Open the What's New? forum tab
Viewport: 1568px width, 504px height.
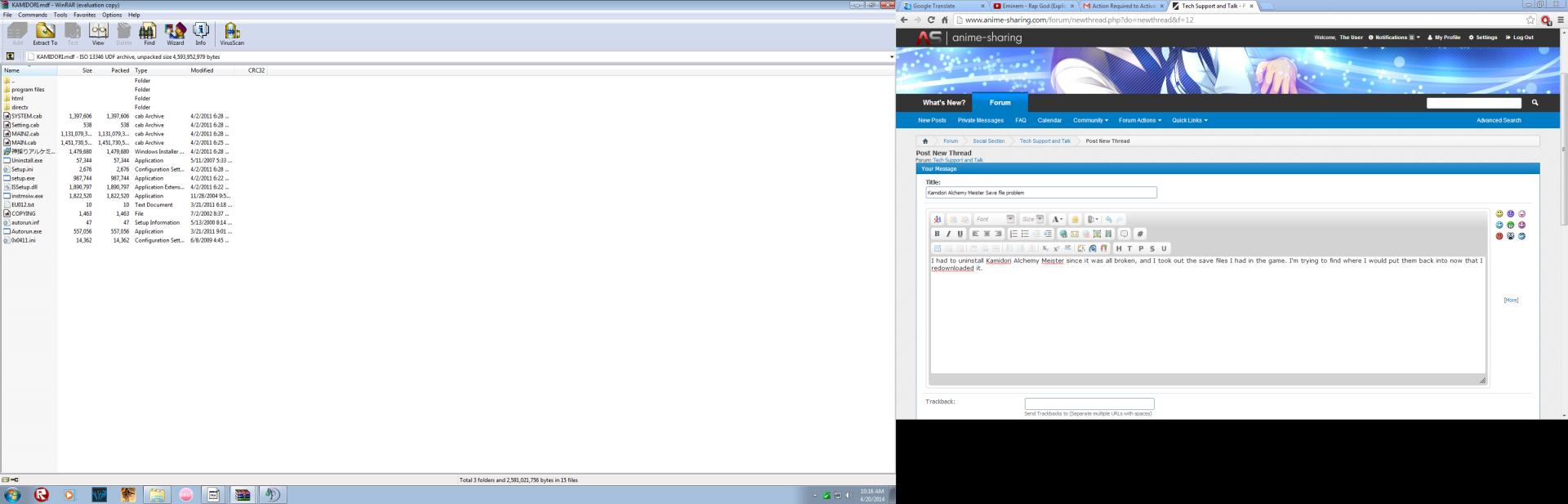[943, 103]
